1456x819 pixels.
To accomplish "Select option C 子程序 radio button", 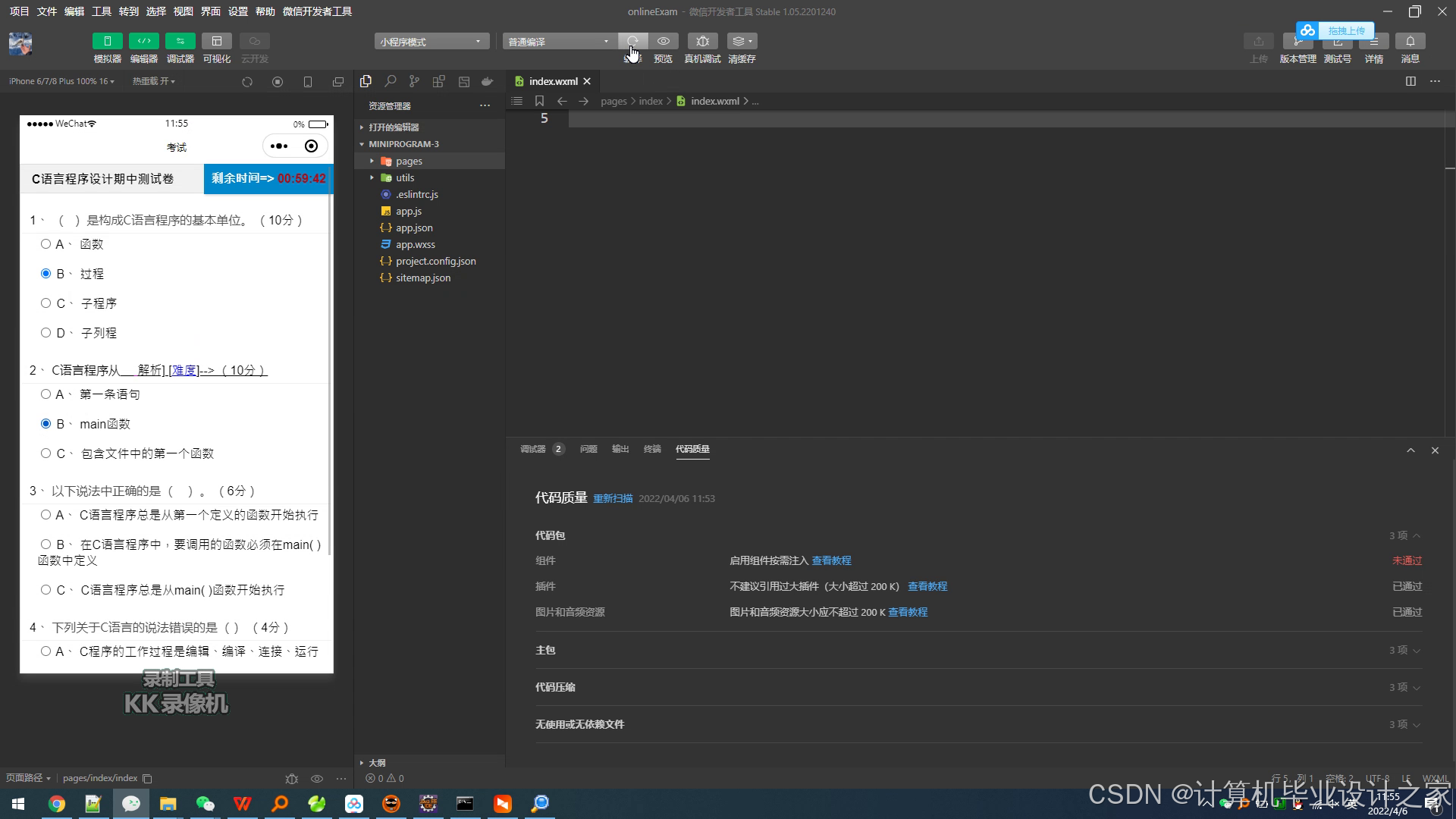I will (x=46, y=303).
